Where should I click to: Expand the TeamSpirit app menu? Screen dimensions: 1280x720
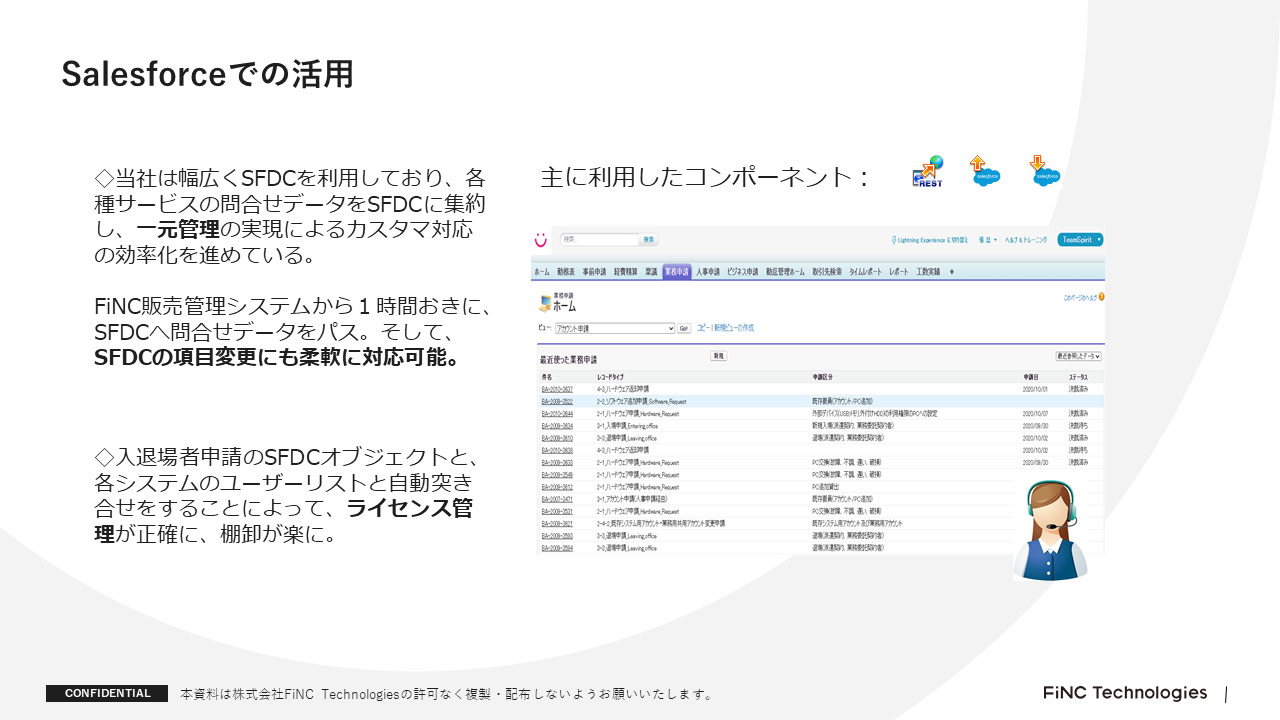click(1080, 240)
